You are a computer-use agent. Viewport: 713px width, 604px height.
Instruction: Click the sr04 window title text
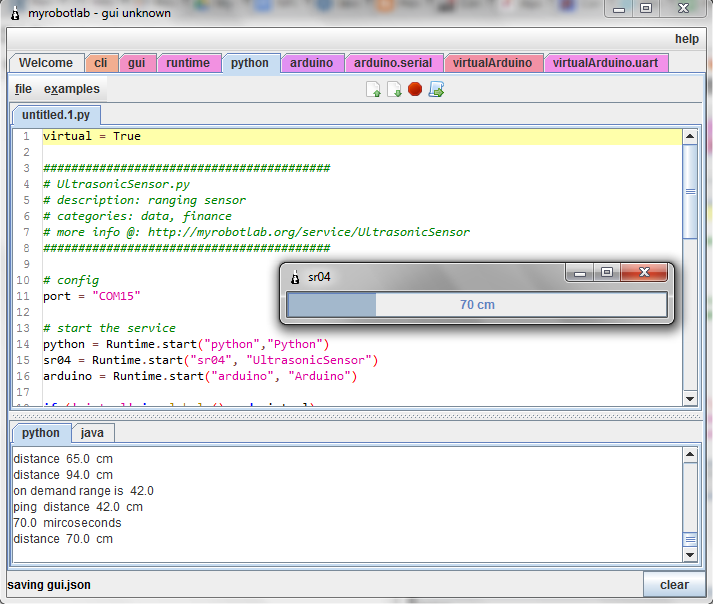(319, 277)
